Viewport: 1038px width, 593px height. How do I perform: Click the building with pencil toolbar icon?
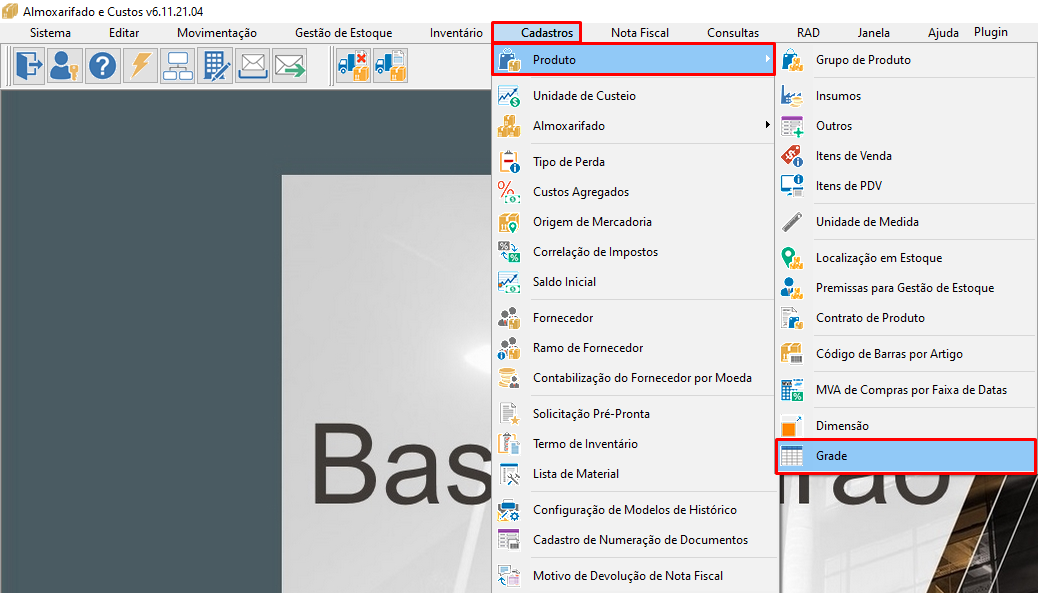coord(215,66)
